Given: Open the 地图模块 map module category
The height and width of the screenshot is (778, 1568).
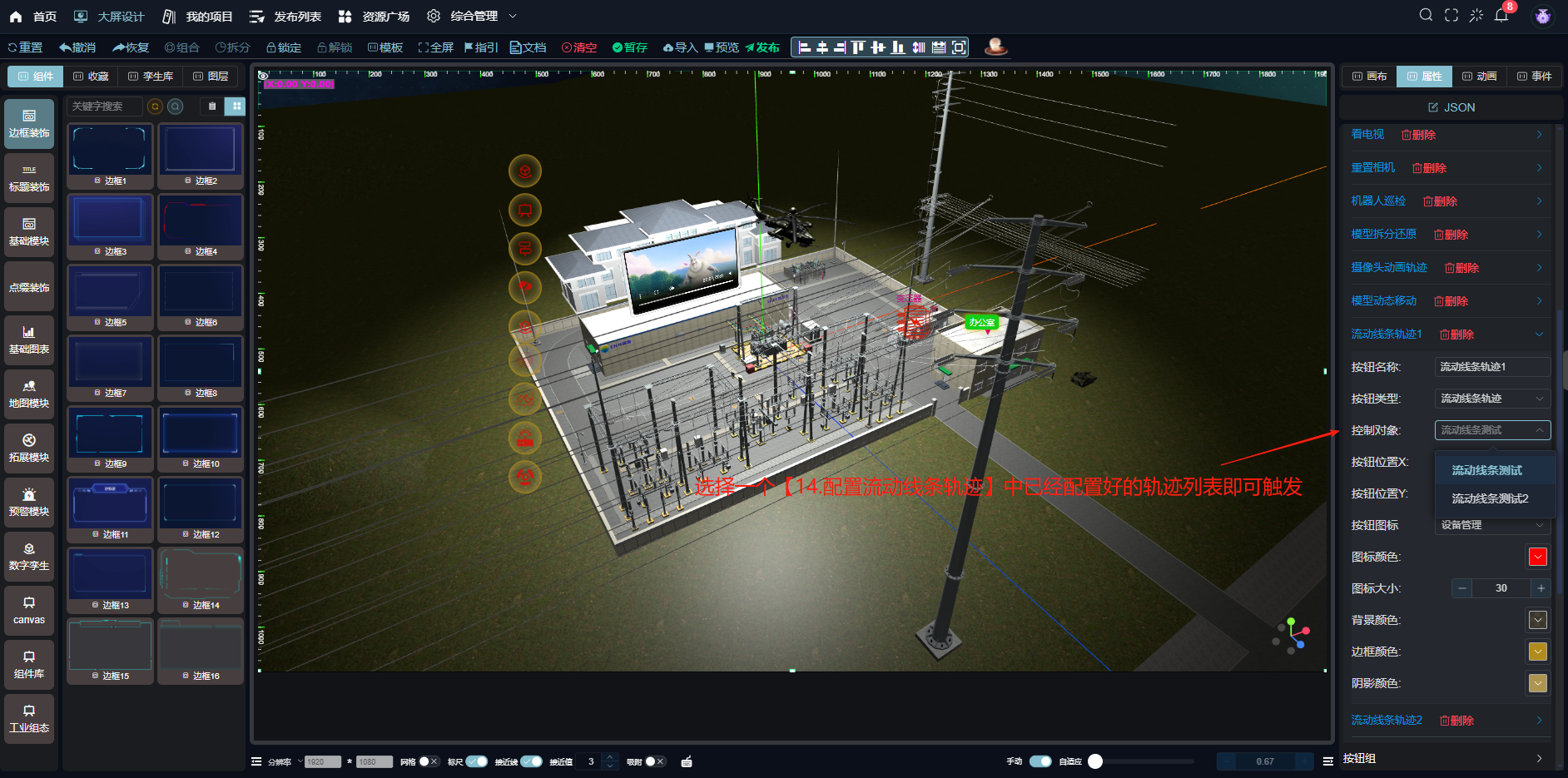Looking at the screenshot, I should [x=29, y=394].
